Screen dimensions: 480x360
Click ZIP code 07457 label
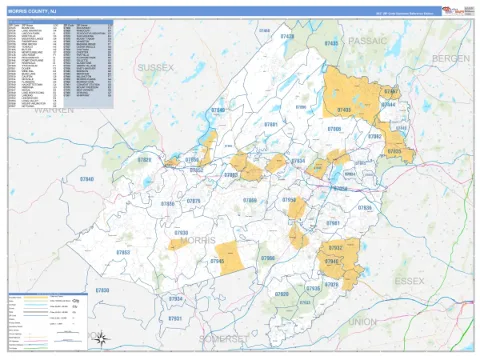coord(391,91)
